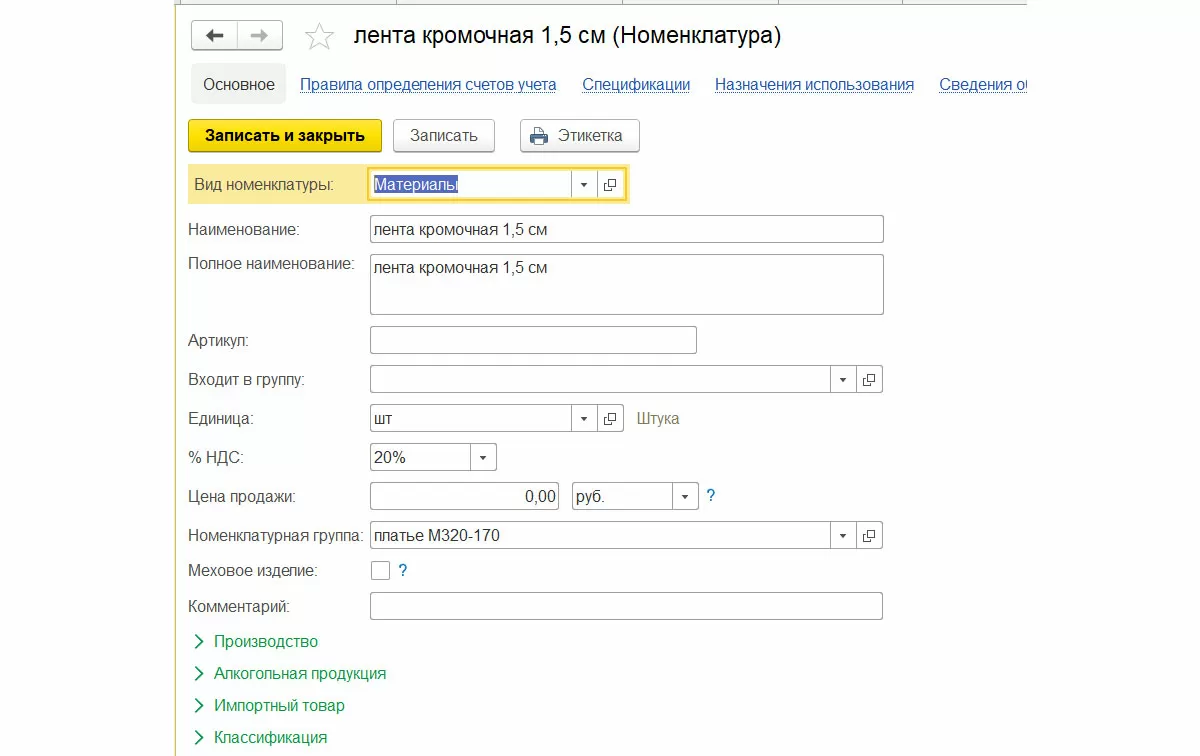Open the Номенклатурная группа linked form icon
The width and height of the screenshot is (1200, 756).
tap(869, 536)
